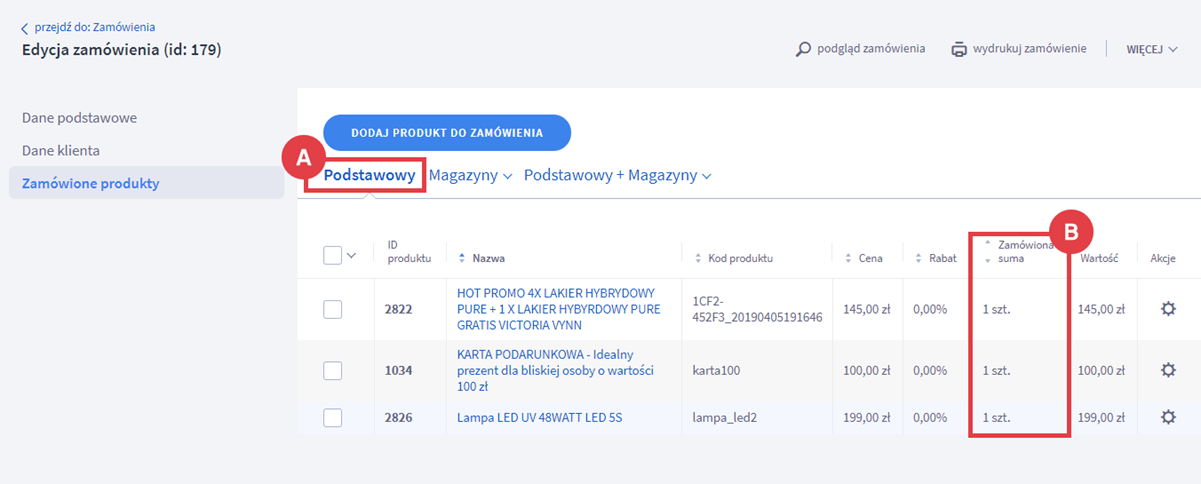Switch to the Podstawowy tab
Image resolution: width=1201 pixels, height=484 pixels.
pos(369,176)
